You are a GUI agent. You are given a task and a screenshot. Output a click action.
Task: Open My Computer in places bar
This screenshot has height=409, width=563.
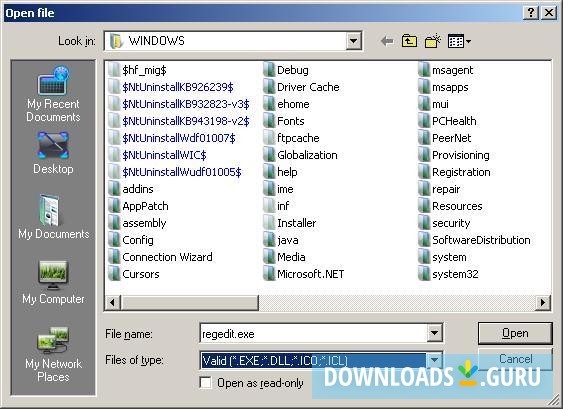click(x=53, y=283)
